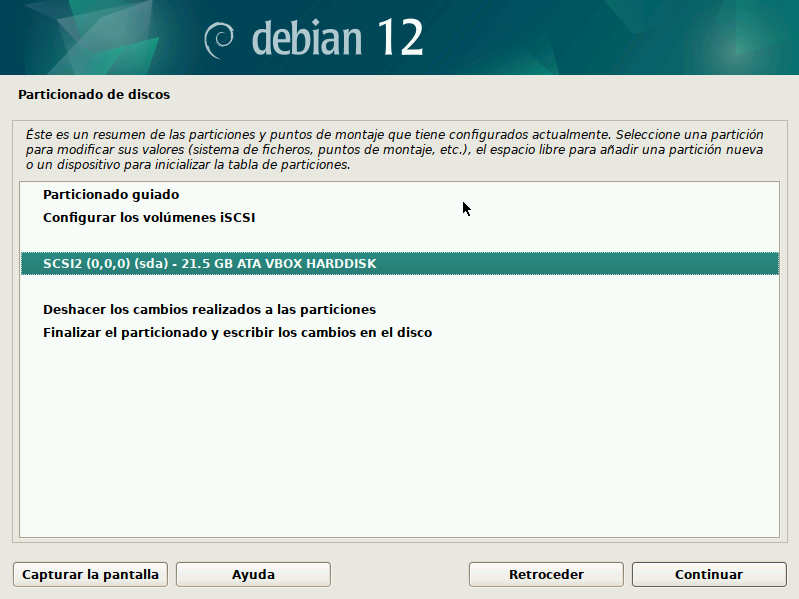Click the first line "Éste es un resumen" text
This screenshot has width=799, height=599.
tap(200, 133)
